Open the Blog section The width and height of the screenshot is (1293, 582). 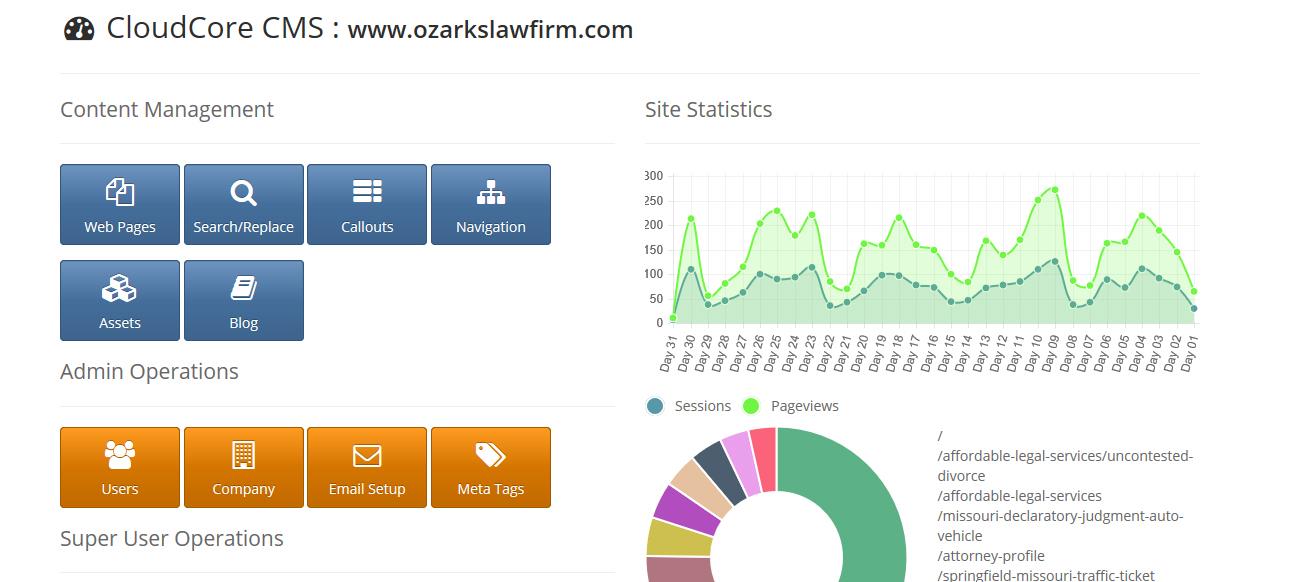tap(243, 301)
